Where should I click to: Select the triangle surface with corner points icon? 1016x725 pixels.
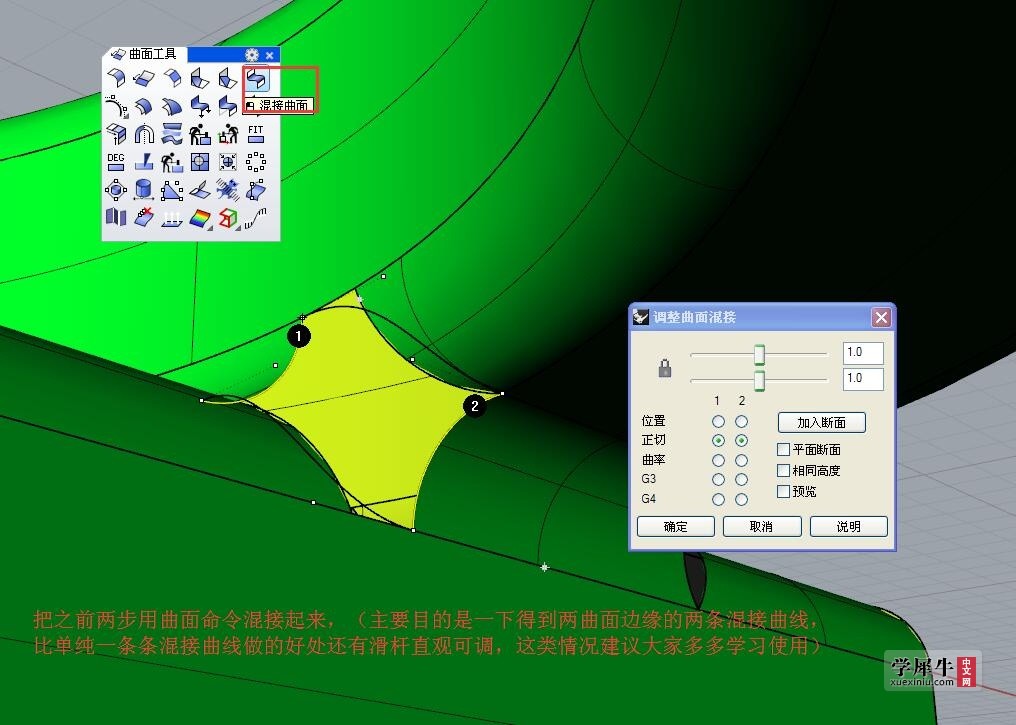coord(172,190)
